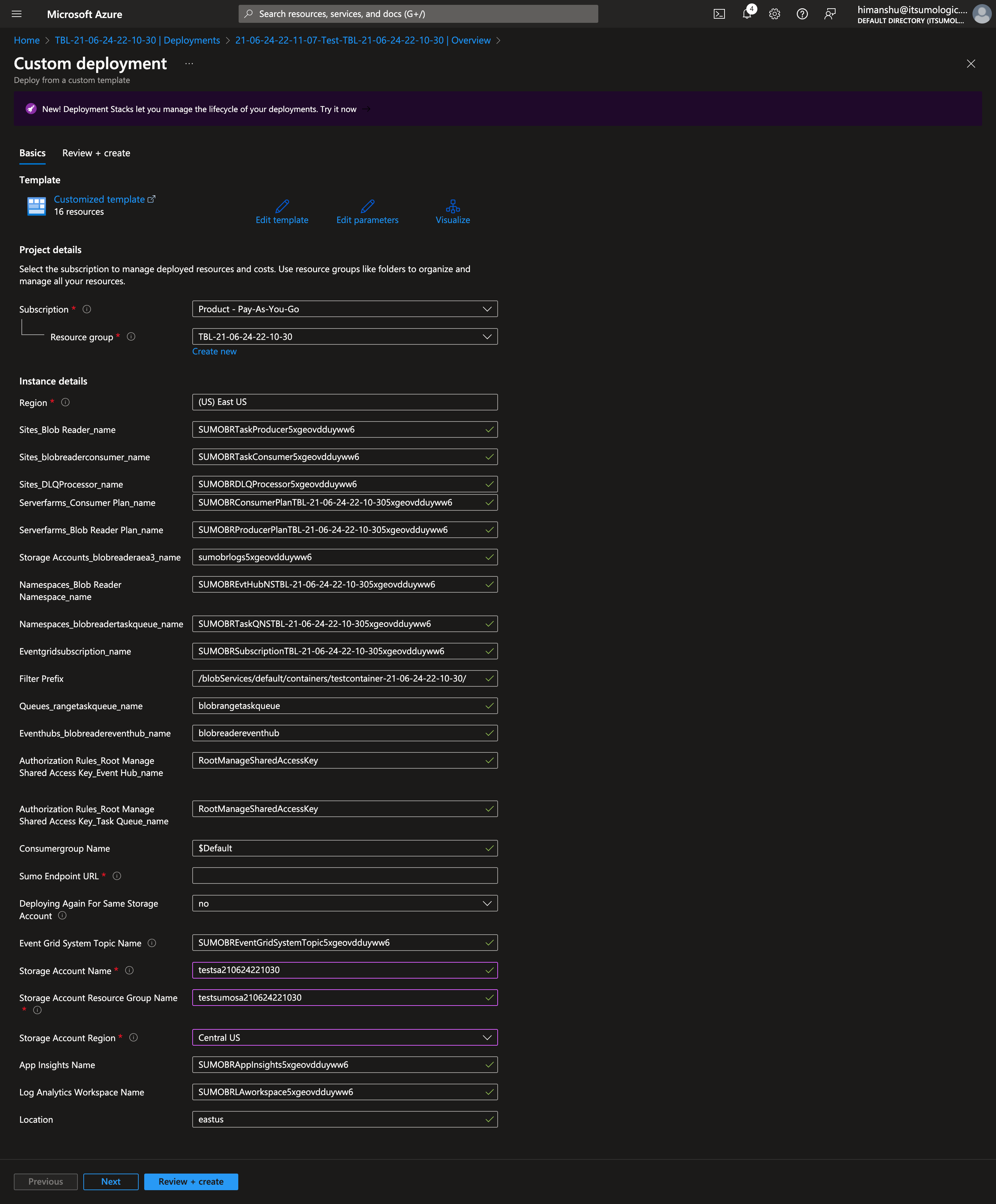996x1204 pixels.
Task: Open the portal settings gear
Action: tap(775, 14)
